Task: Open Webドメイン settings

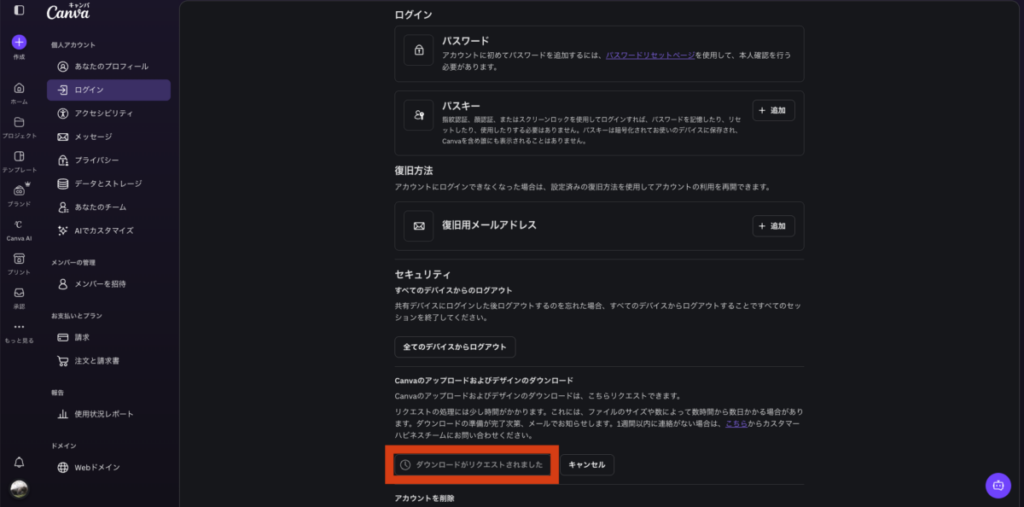Action: coord(108,468)
